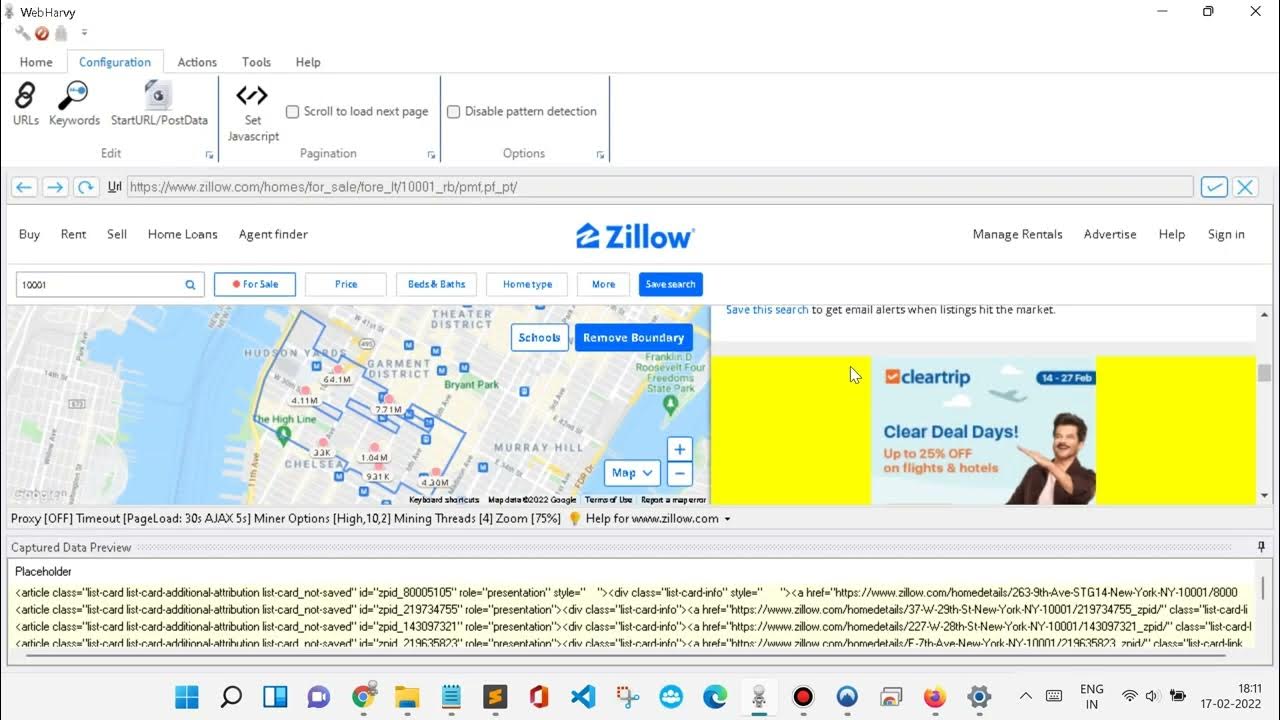Click the cleartrip advertisement banner

984,431
